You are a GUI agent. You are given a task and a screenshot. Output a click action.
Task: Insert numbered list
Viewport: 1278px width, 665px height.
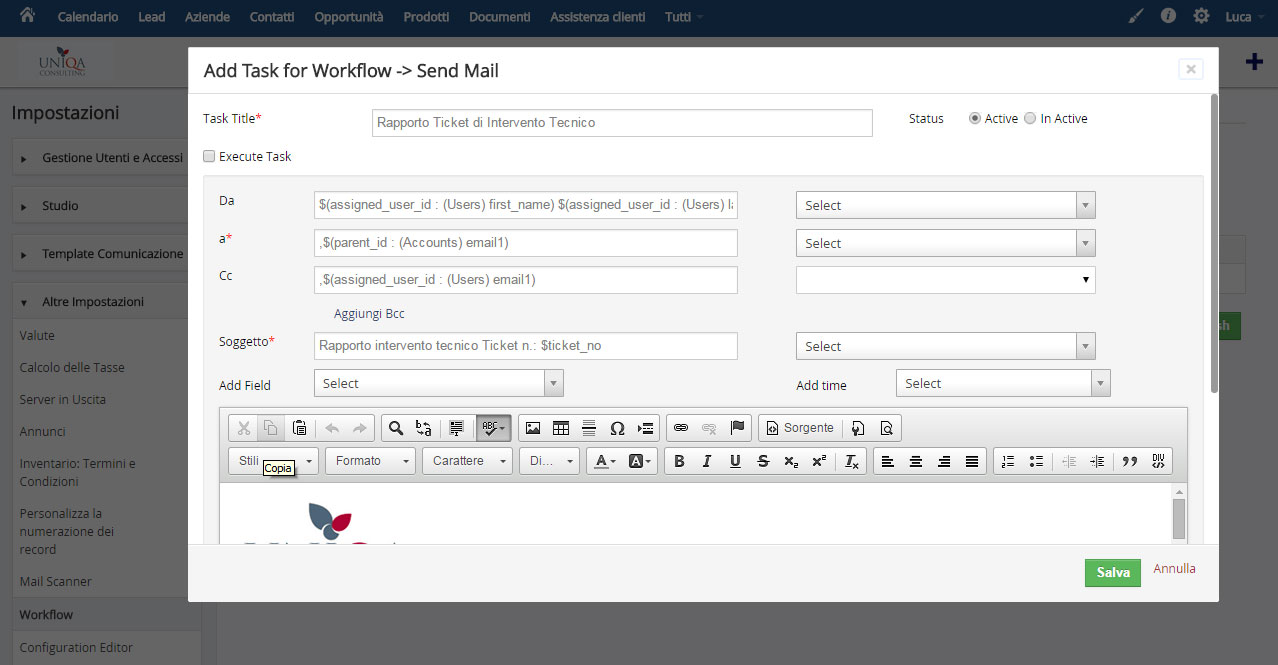1008,461
